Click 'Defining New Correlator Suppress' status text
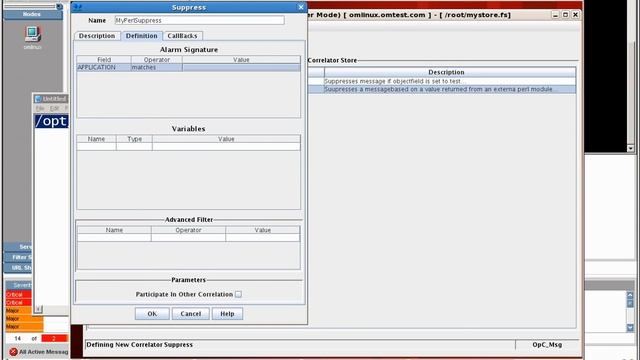Viewport: 640px width, 360px height. (140, 344)
